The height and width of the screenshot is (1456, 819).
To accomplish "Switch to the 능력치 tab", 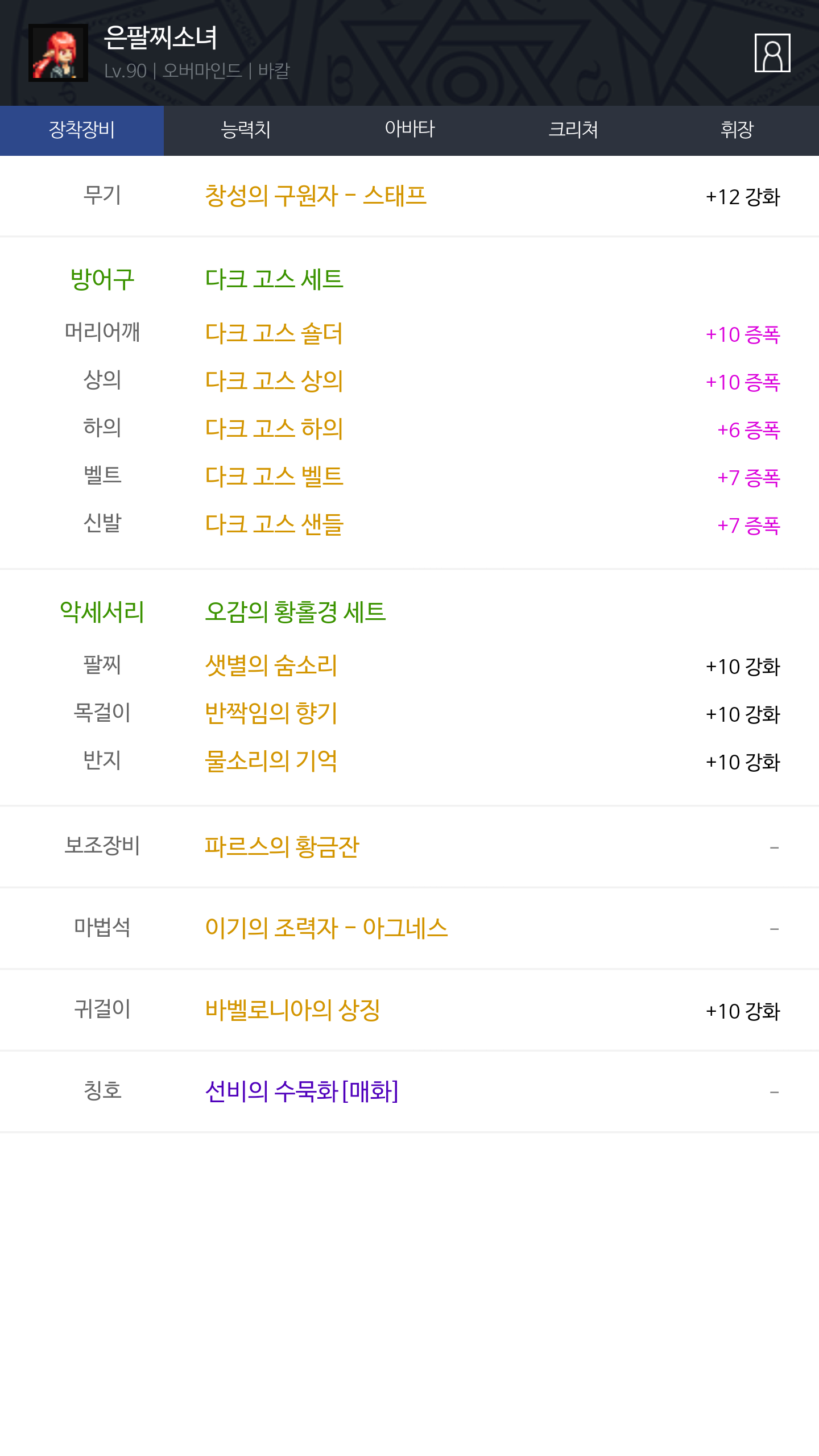I will tap(246, 130).
